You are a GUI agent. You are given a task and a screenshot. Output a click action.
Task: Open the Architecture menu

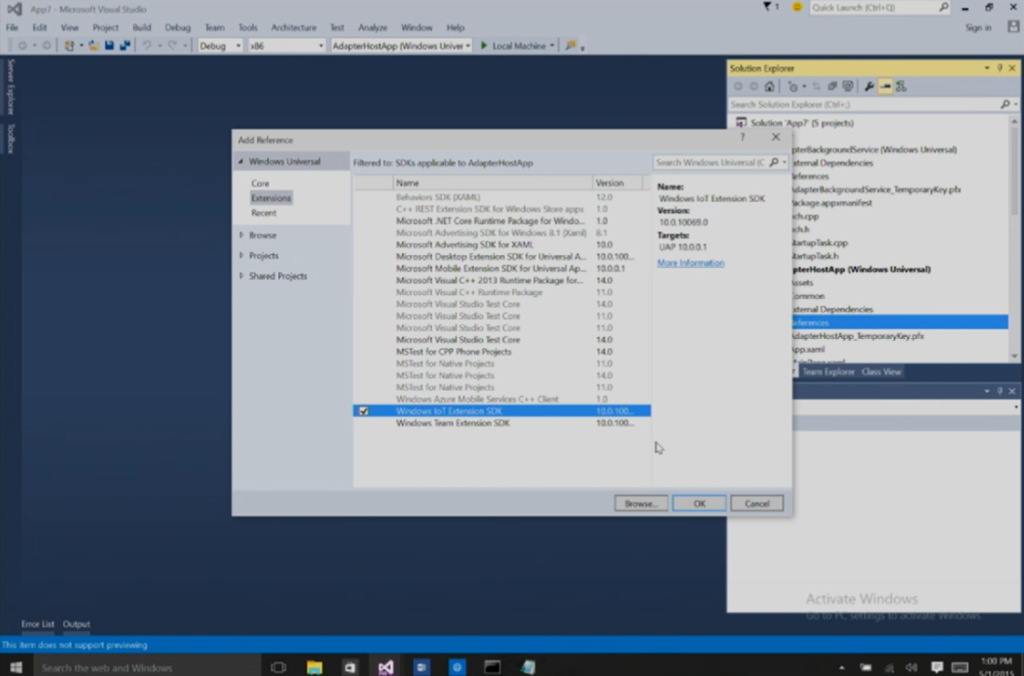[x=293, y=27]
